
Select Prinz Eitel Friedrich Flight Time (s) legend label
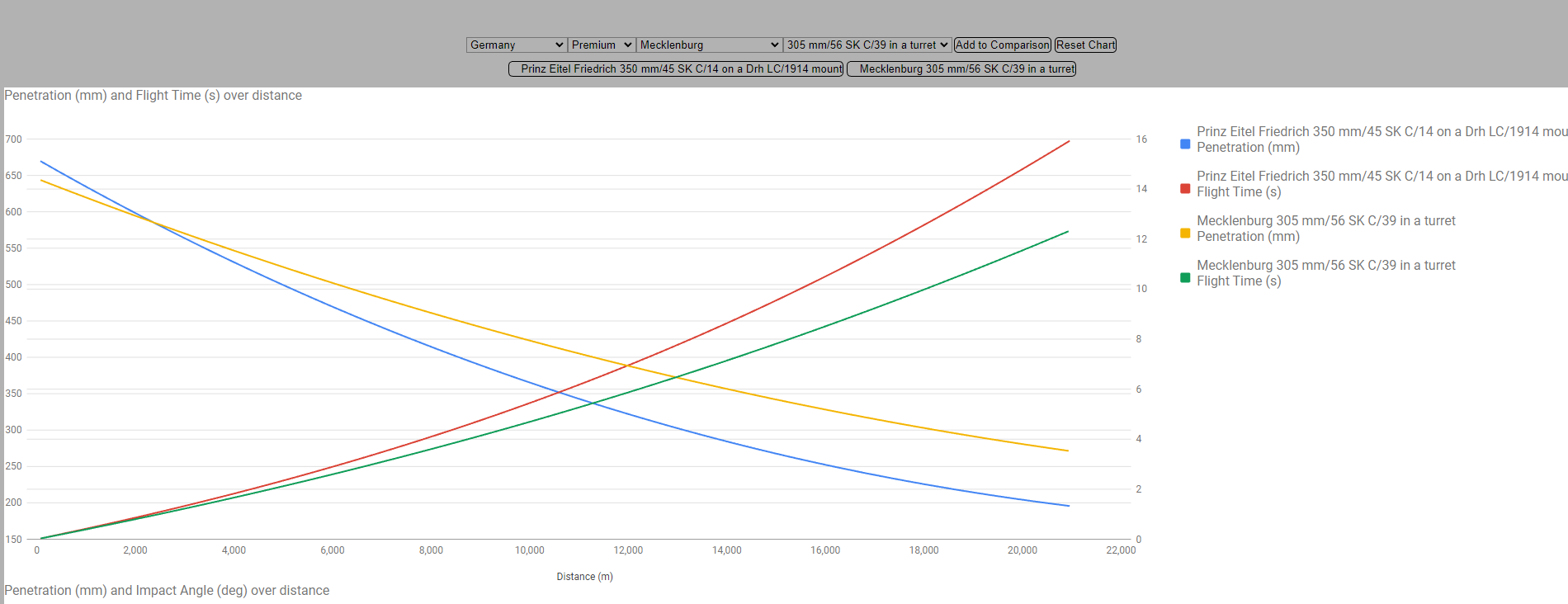(1382, 184)
